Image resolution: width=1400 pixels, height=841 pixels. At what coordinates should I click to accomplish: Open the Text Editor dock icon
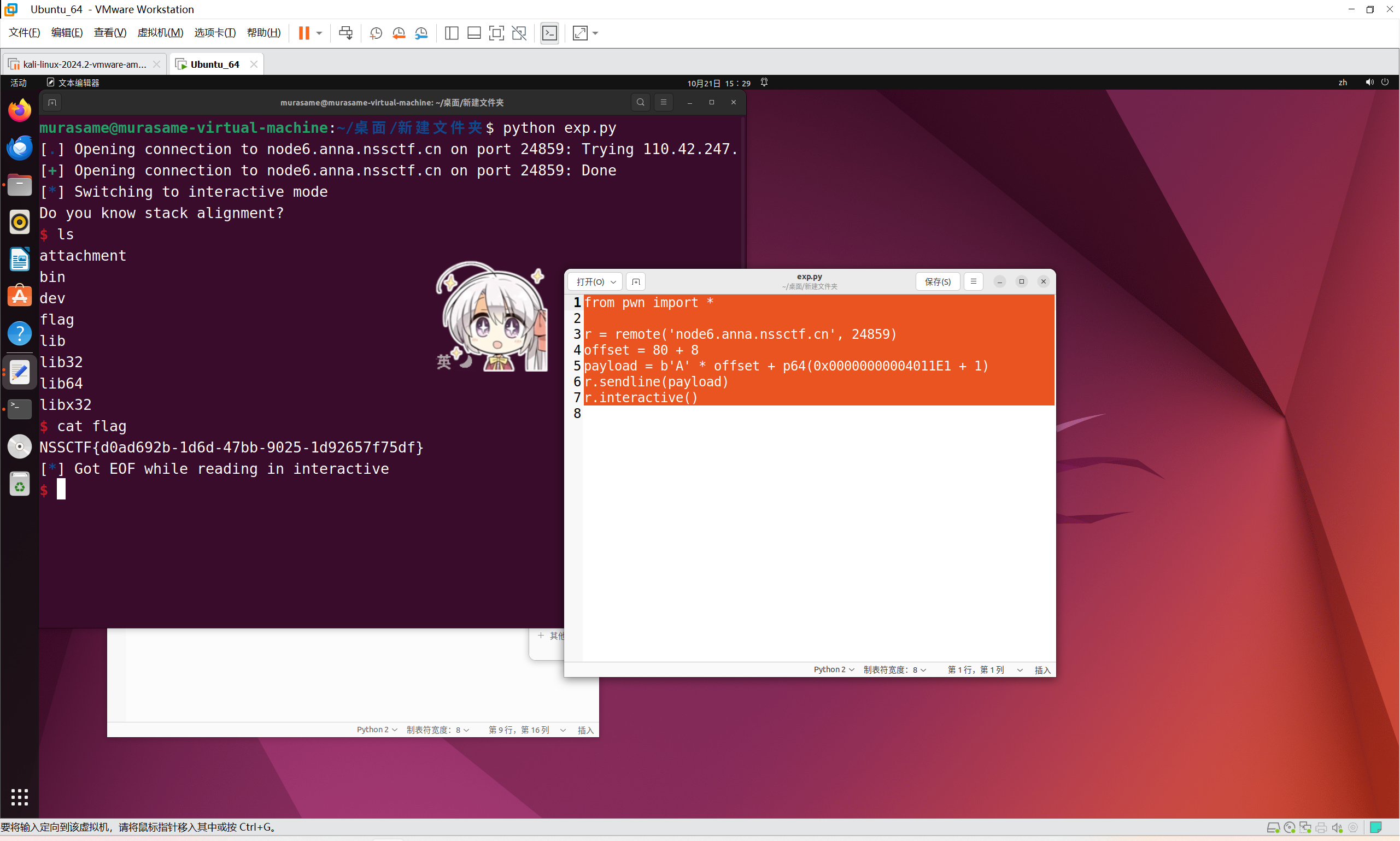coord(20,372)
